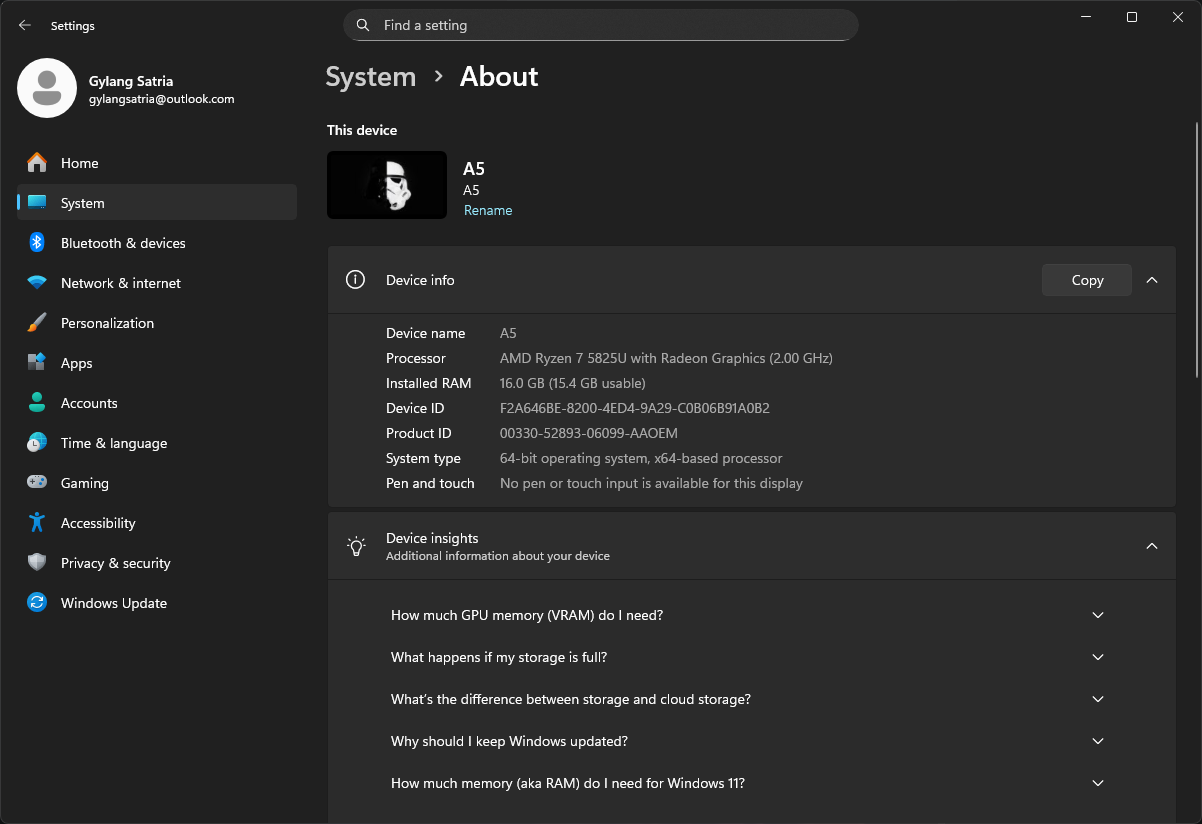The width and height of the screenshot is (1202, 824).
Task: Click the Privacy & security shield icon
Action: tap(37, 563)
